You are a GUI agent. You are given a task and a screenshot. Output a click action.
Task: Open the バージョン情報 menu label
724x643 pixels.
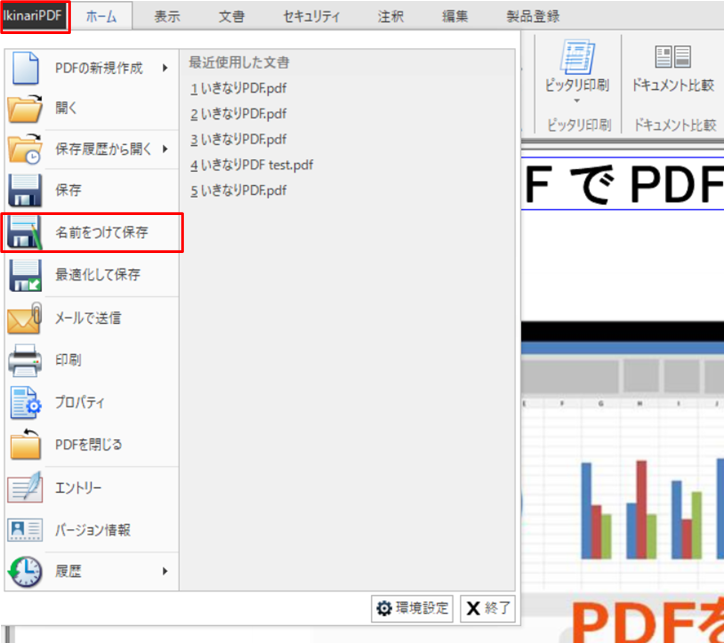click(92, 530)
